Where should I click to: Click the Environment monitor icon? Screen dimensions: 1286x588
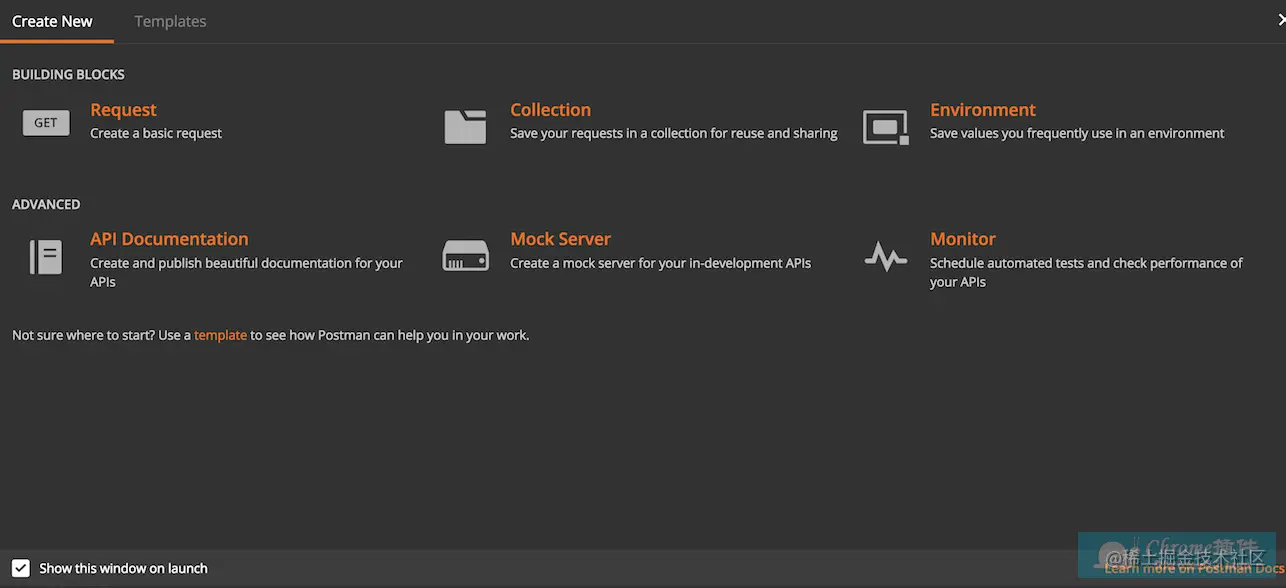click(x=886, y=127)
